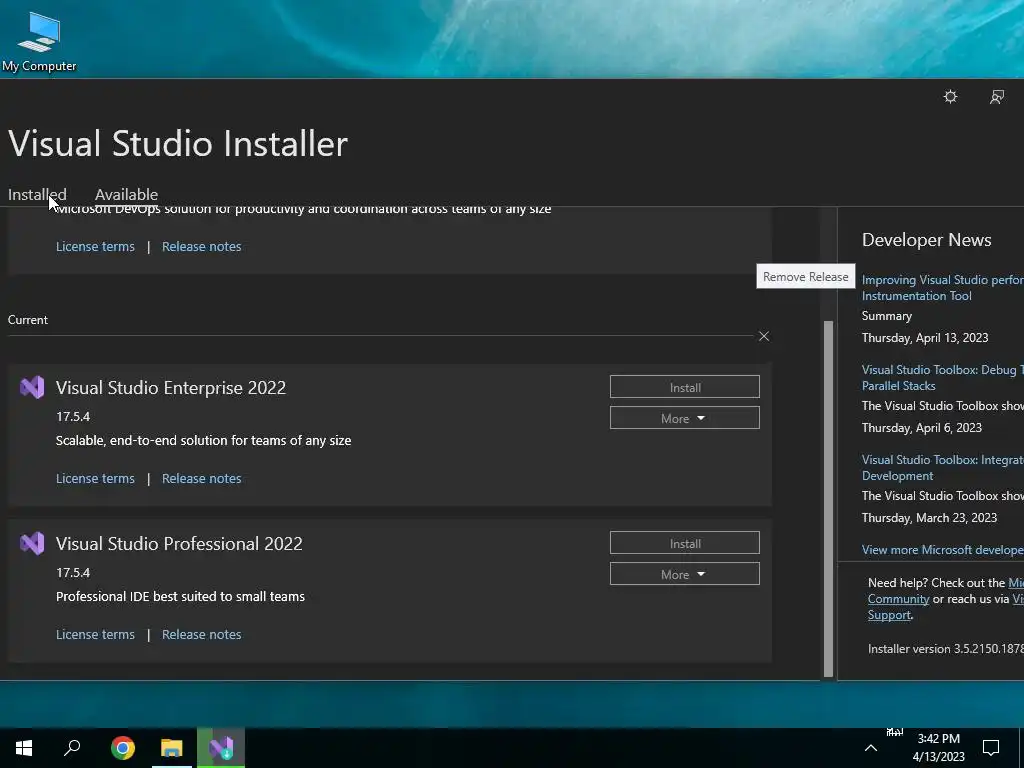Expand More dropdown for Enterprise 2022
This screenshot has width=1024, height=768.
(x=684, y=418)
